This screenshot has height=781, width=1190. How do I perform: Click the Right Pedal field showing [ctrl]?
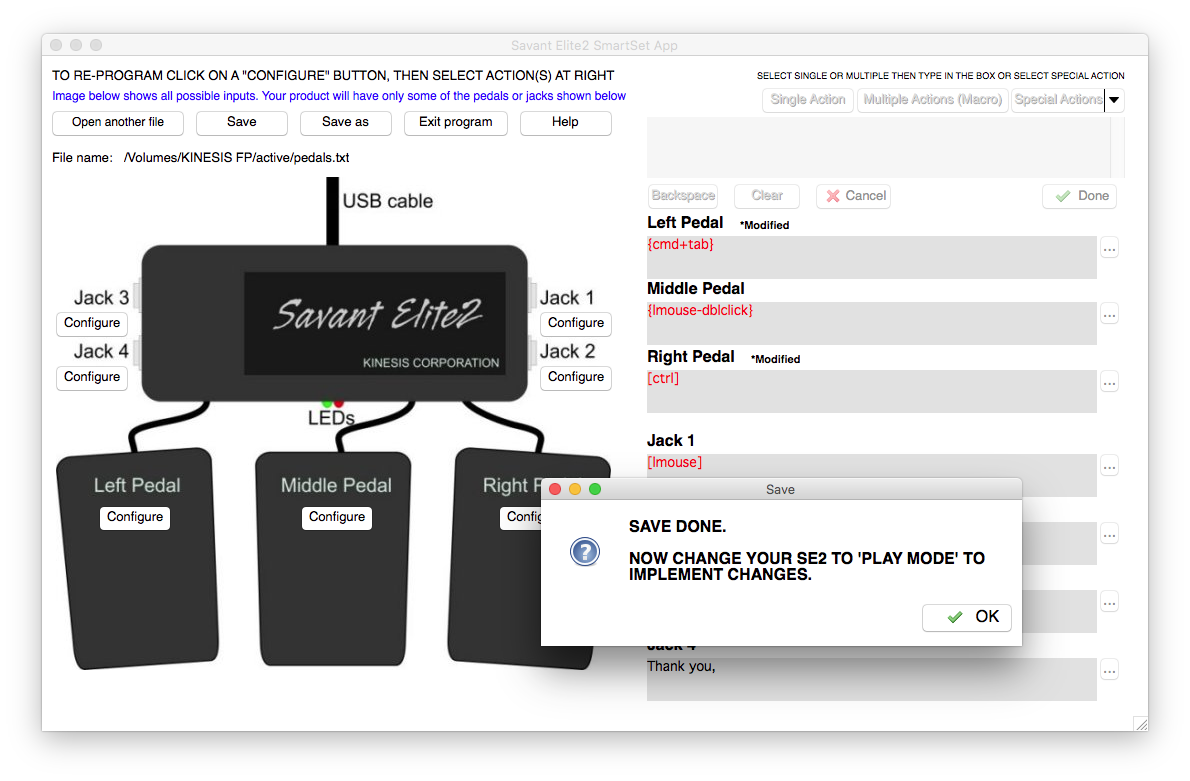[872, 392]
